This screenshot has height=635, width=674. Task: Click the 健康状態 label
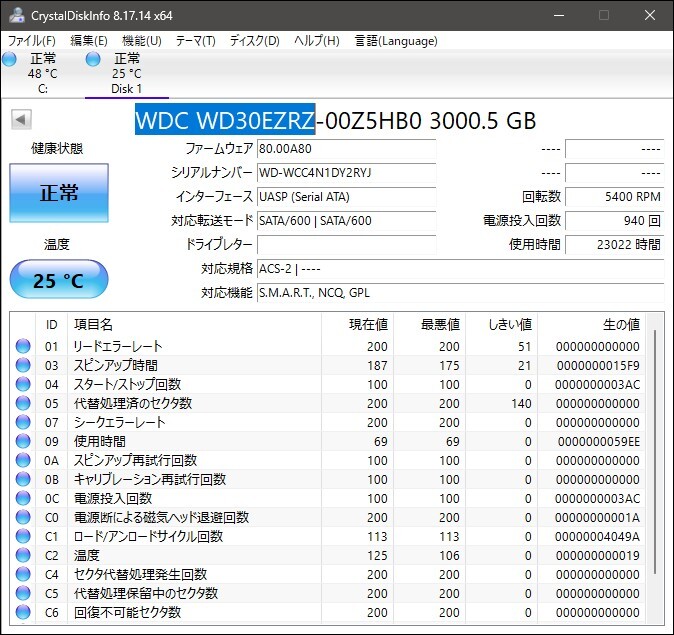point(57,149)
